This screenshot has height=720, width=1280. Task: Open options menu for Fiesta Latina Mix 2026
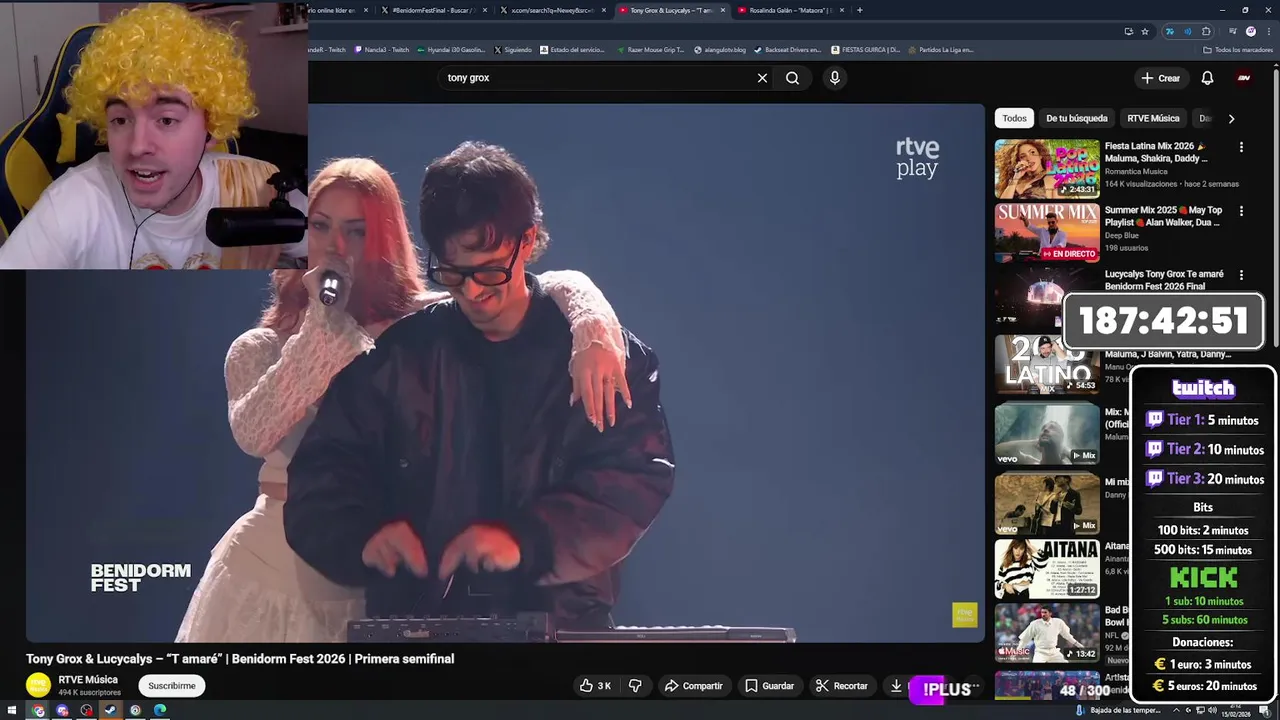[x=1241, y=147]
